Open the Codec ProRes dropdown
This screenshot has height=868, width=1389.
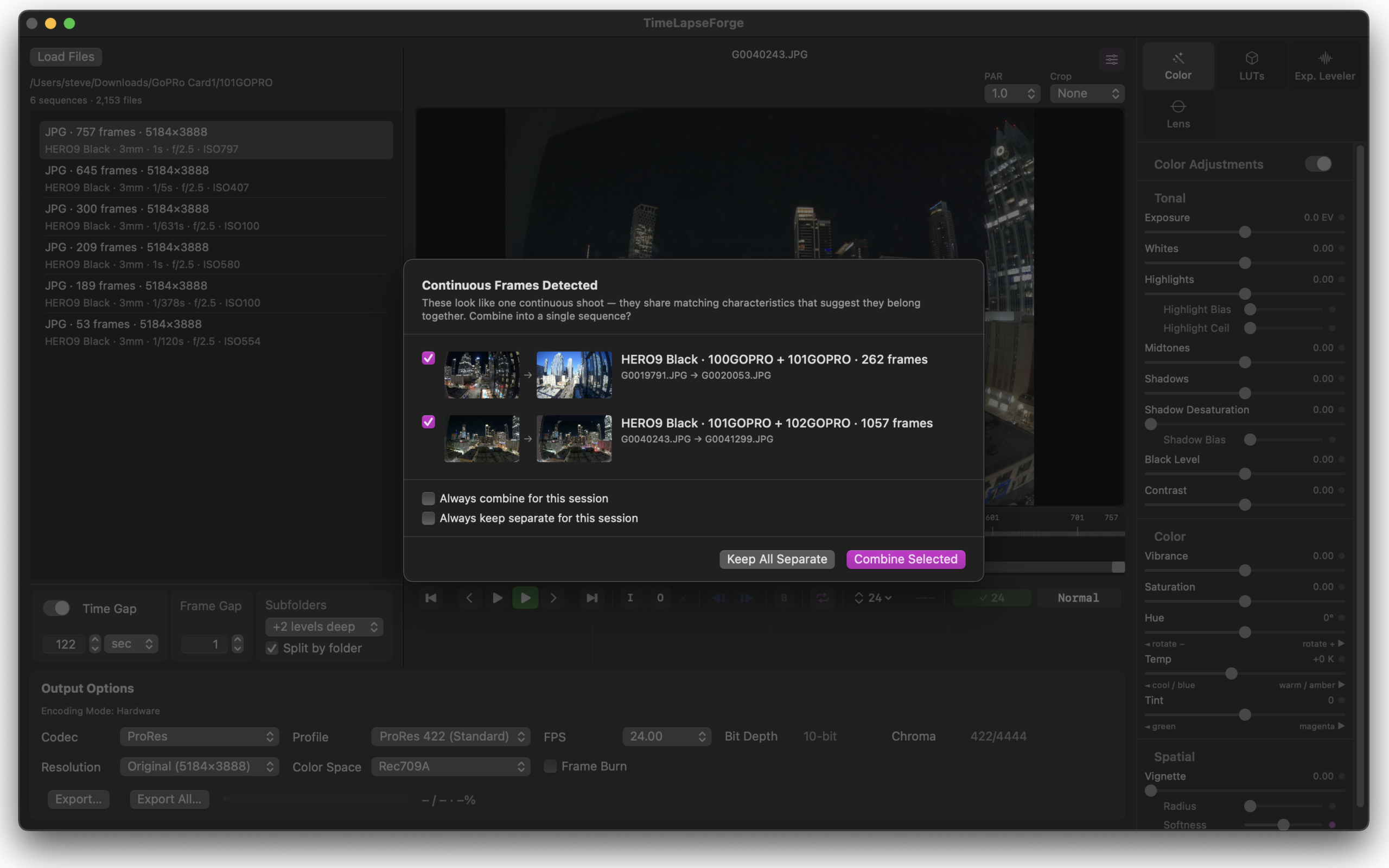pyautogui.click(x=199, y=737)
